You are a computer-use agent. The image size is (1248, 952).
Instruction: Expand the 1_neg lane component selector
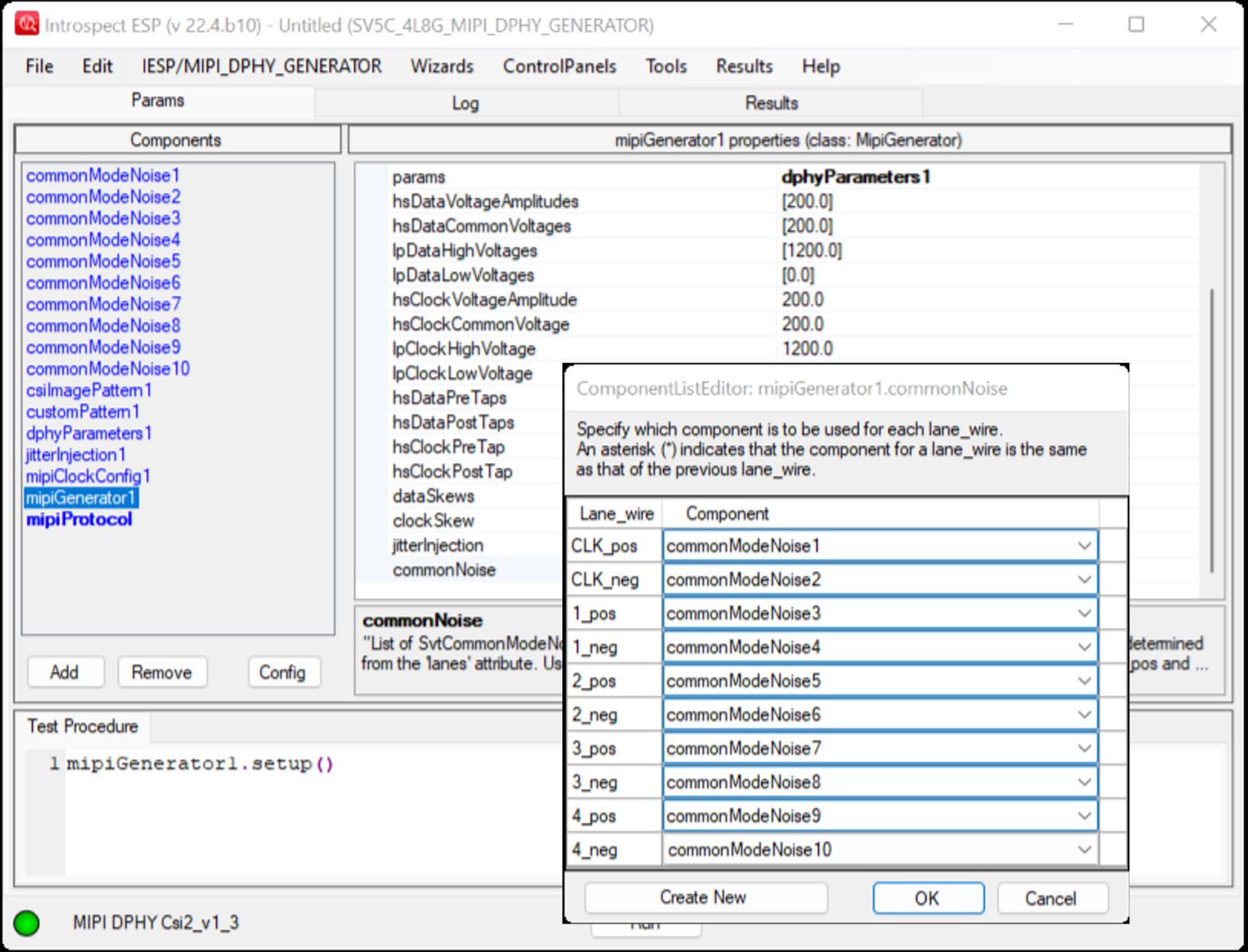(x=1085, y=647)
